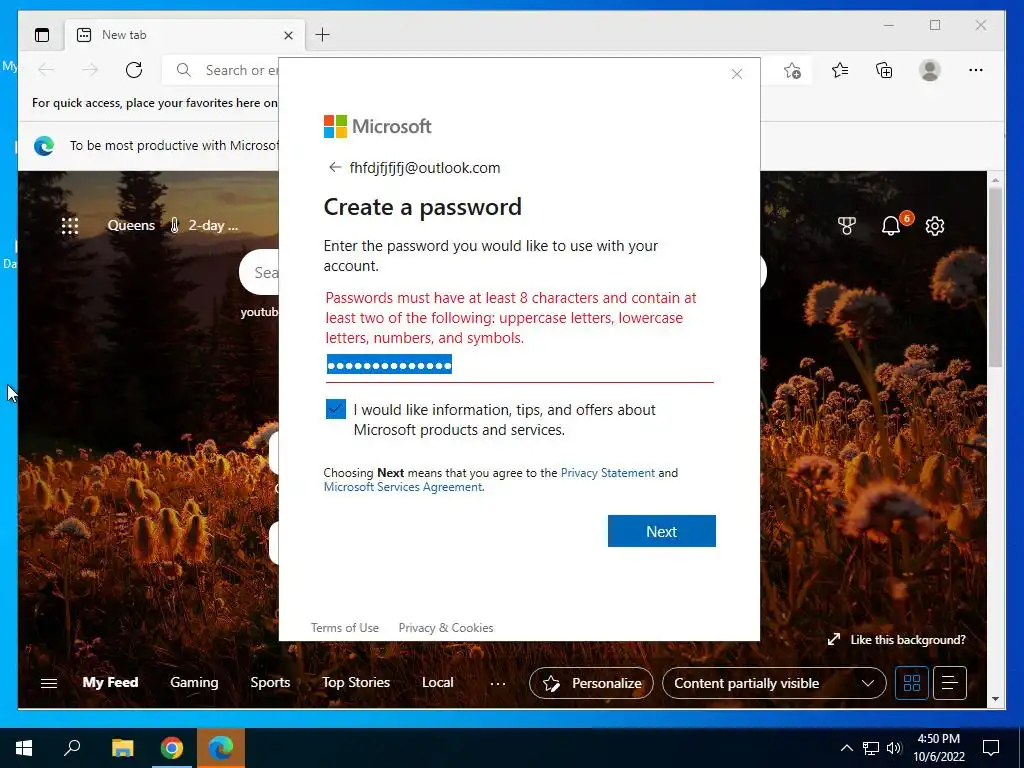Open the Terms of Use link
1024x768 pixels.
[x=345, y=628]
